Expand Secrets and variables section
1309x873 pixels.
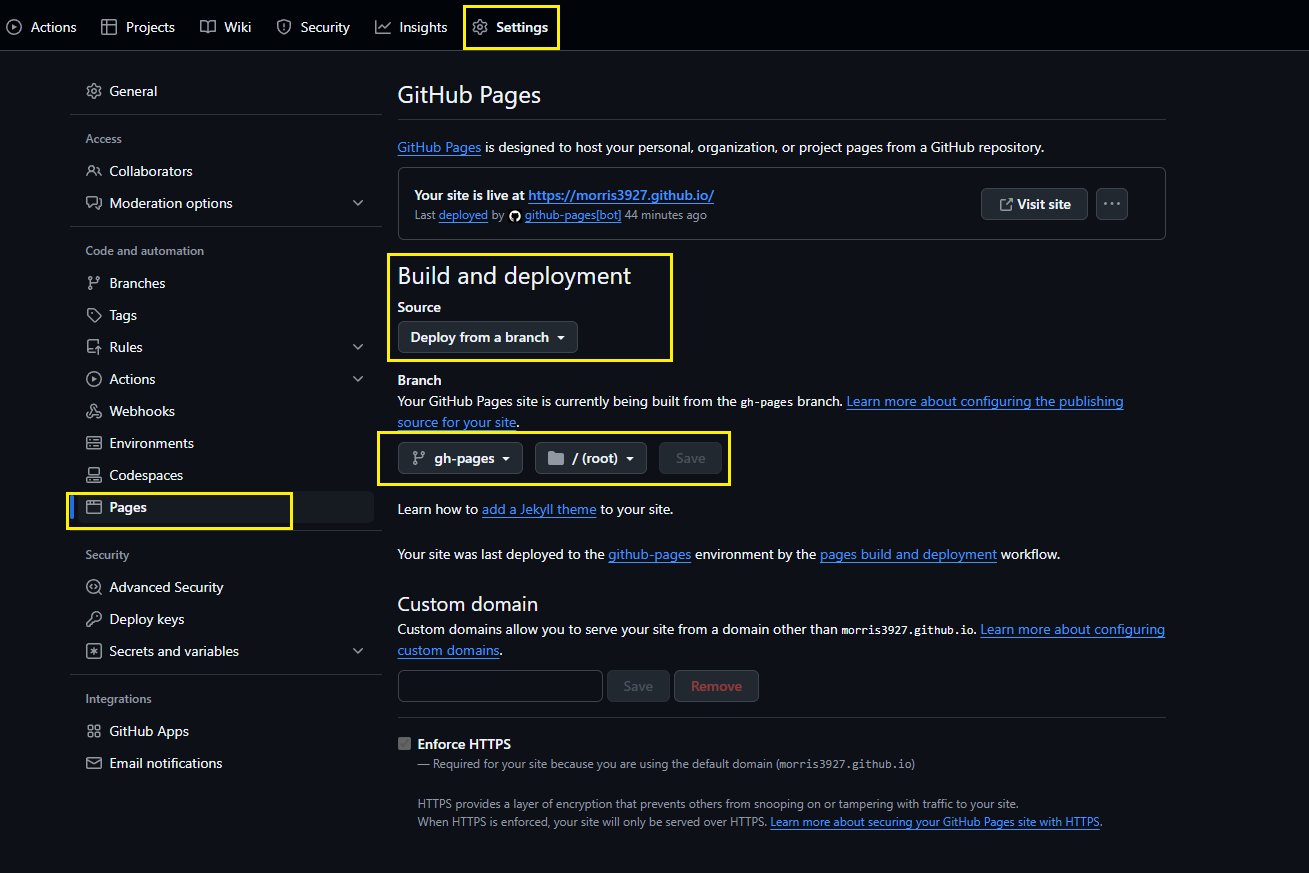[x=358, y=651]
